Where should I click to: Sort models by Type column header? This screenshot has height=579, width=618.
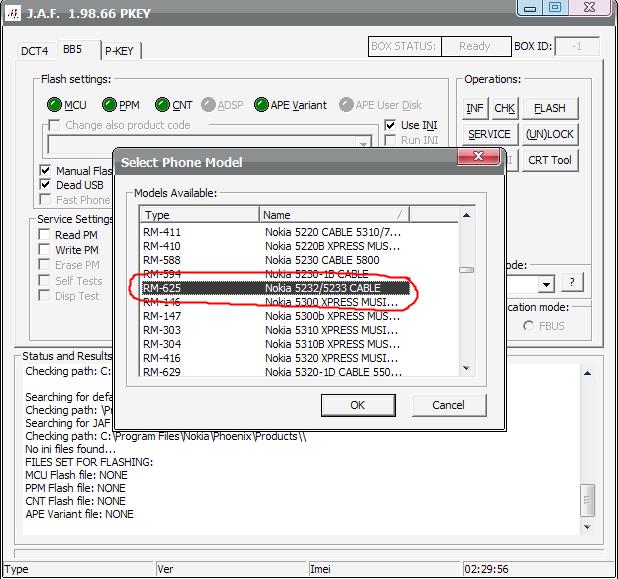199,215
